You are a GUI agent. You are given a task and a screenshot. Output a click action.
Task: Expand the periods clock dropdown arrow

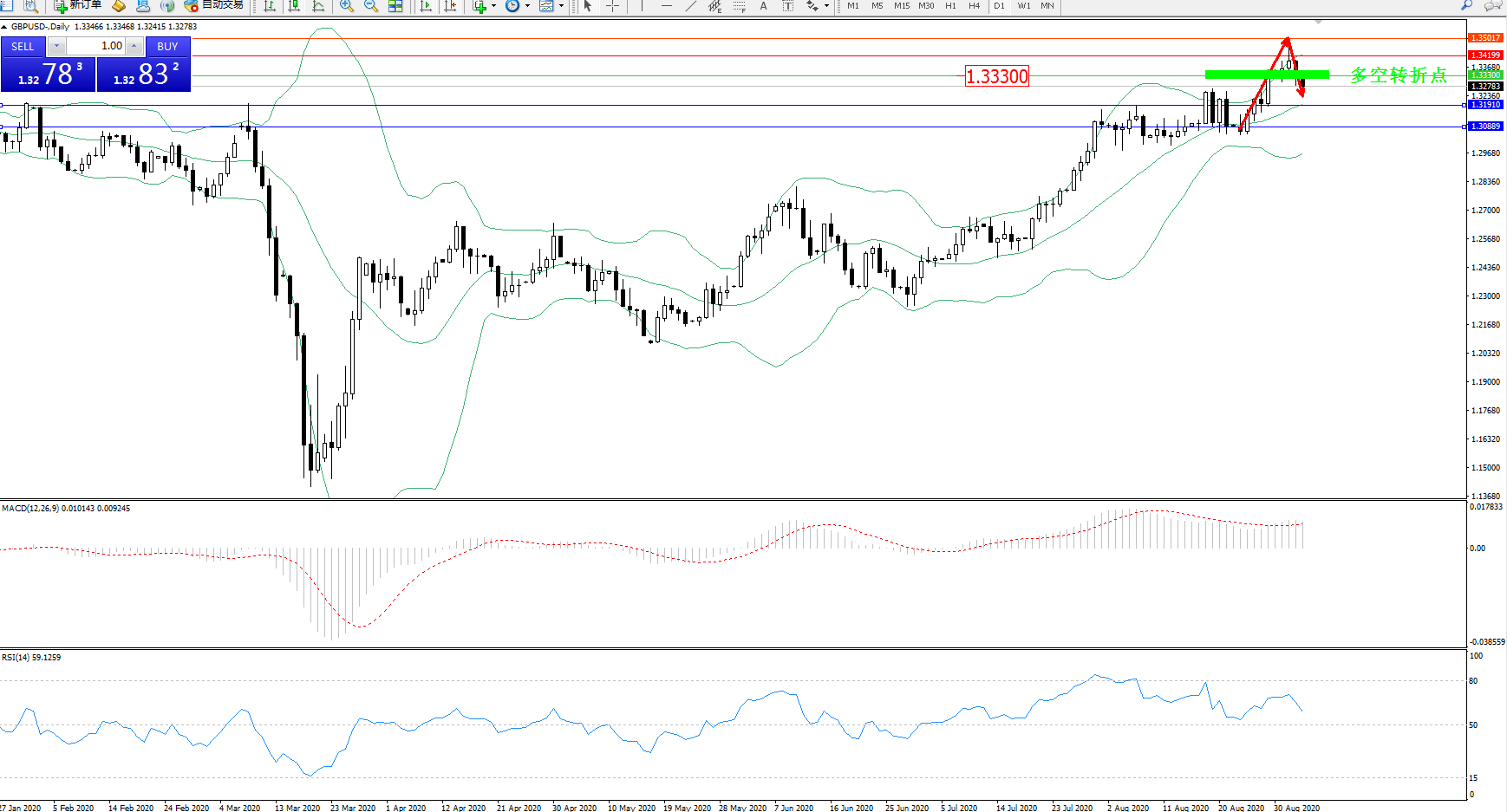pyautogui.click(x=527, y=6)
